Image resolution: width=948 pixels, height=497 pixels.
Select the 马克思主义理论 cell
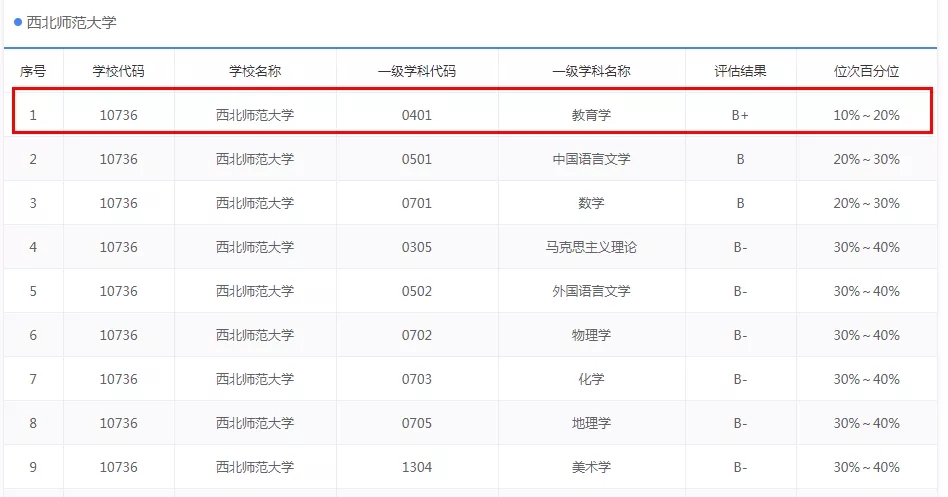591,247
